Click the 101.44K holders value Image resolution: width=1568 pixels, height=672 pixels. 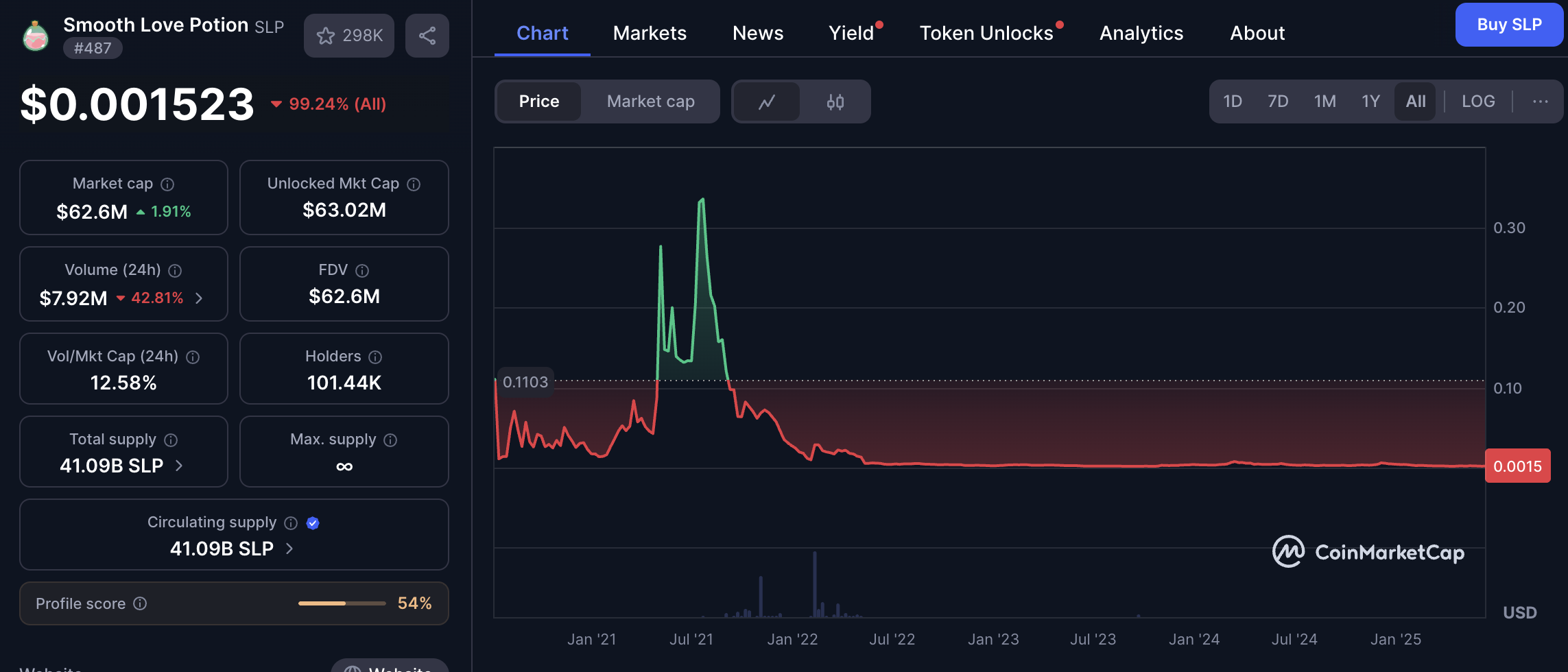pyautogui.click(x=344, y=383)
